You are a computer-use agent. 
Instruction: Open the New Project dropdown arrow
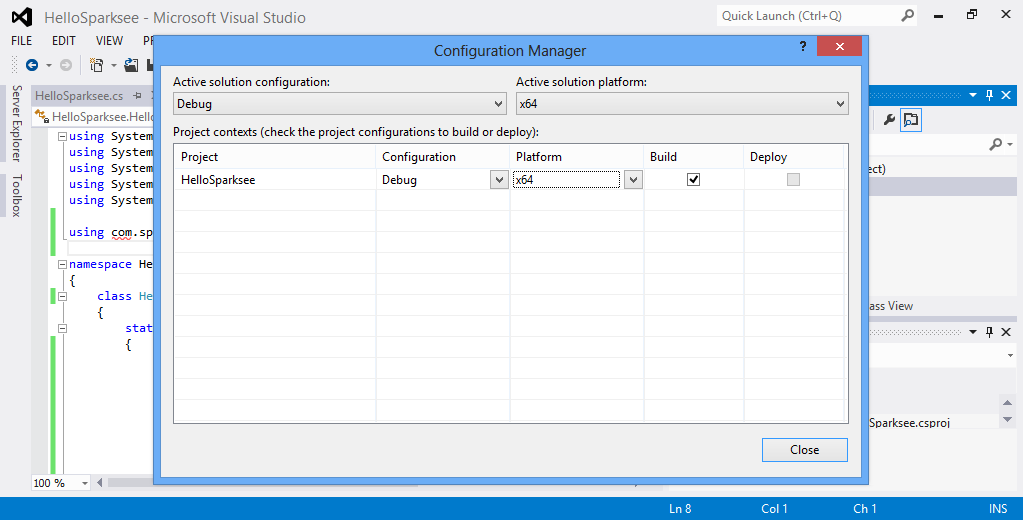click(114, 65)
